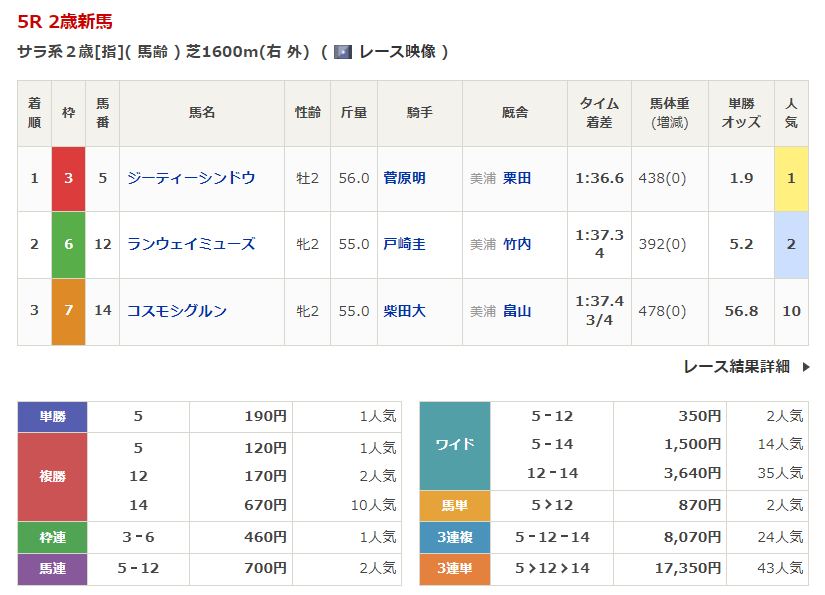
Task: Click orange frame number 7 swatch
Action: tap(68, 311)
